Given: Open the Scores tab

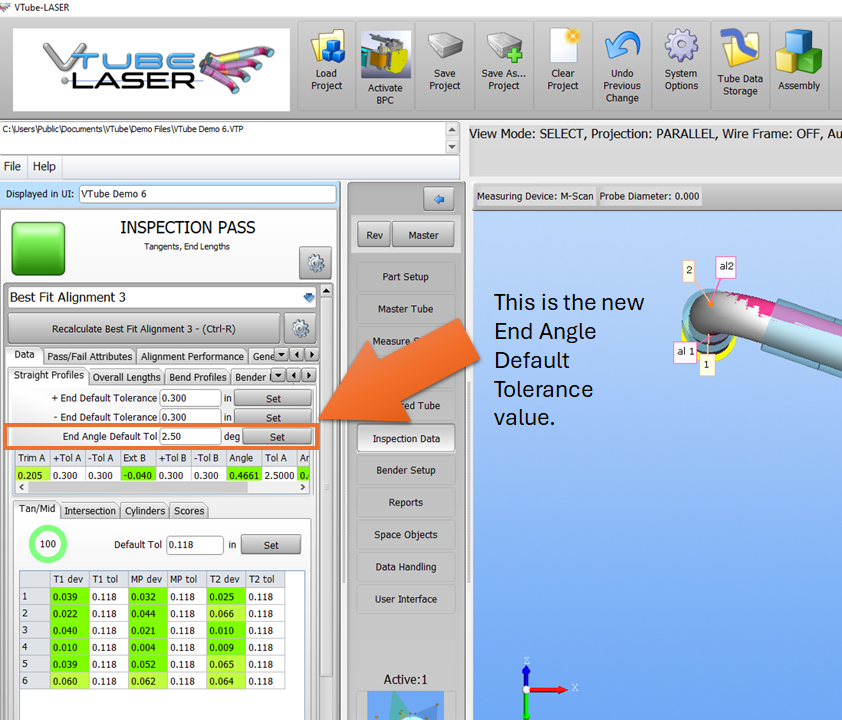Looking at the screenshot, I should pos(189,511).
